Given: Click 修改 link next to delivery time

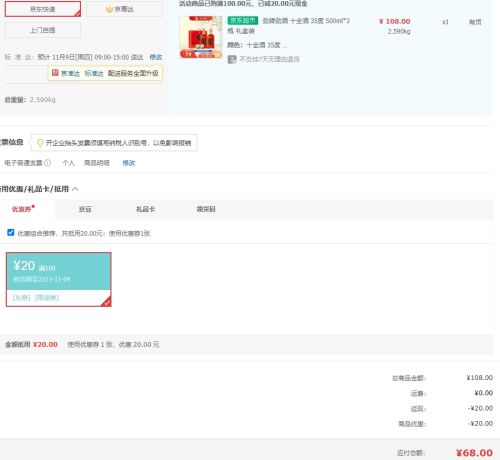Looking at the screenshot, I should (156, 57).
